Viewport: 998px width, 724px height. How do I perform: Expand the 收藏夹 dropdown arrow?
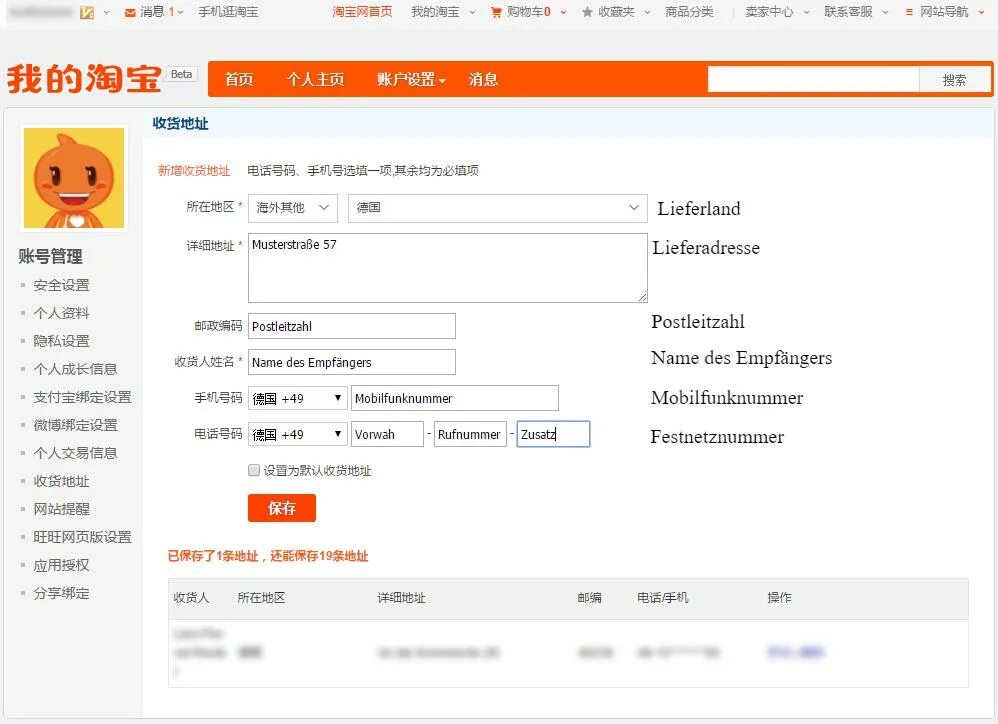point(647,12)
